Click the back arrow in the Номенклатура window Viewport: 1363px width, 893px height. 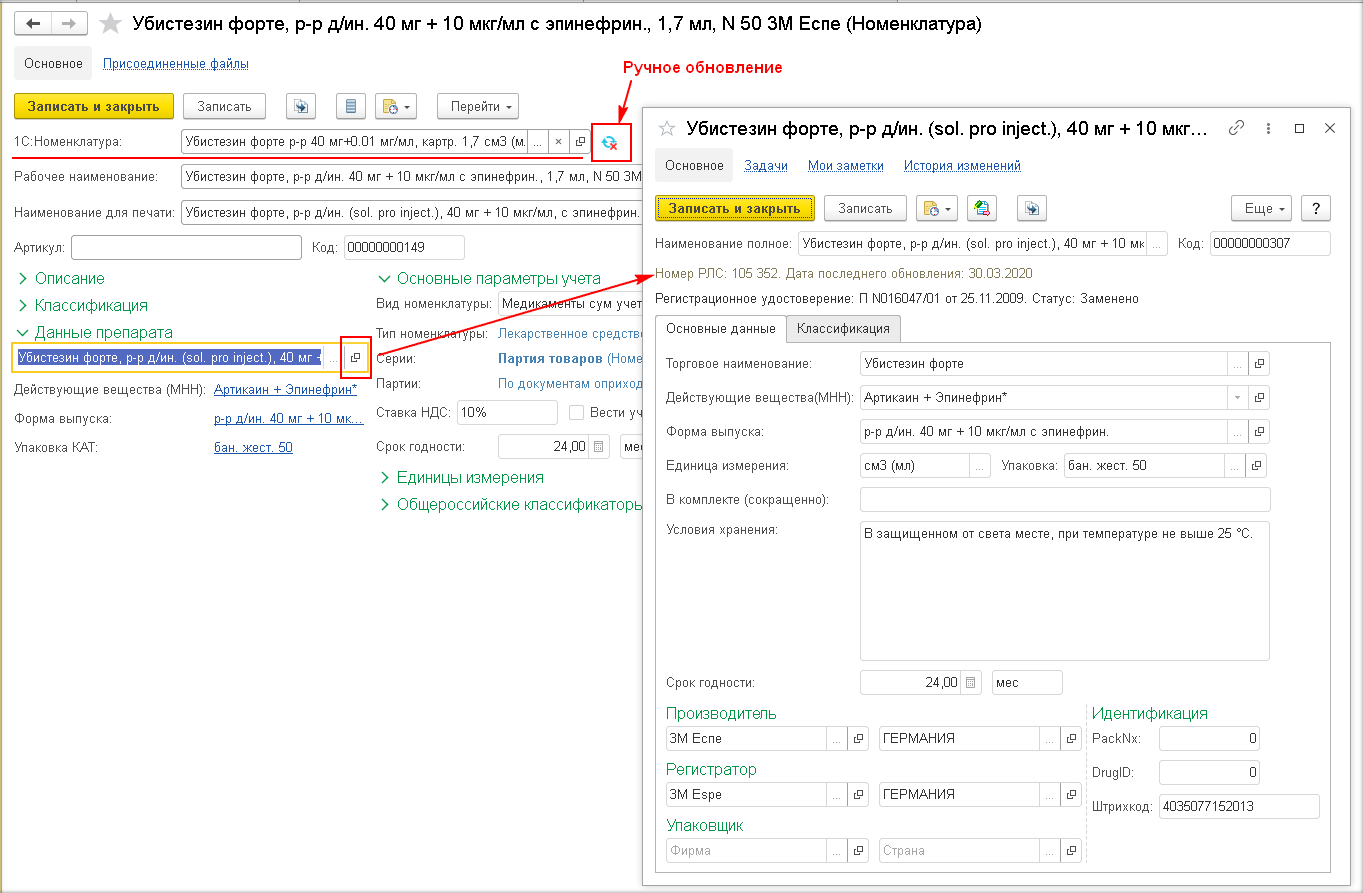32,23
